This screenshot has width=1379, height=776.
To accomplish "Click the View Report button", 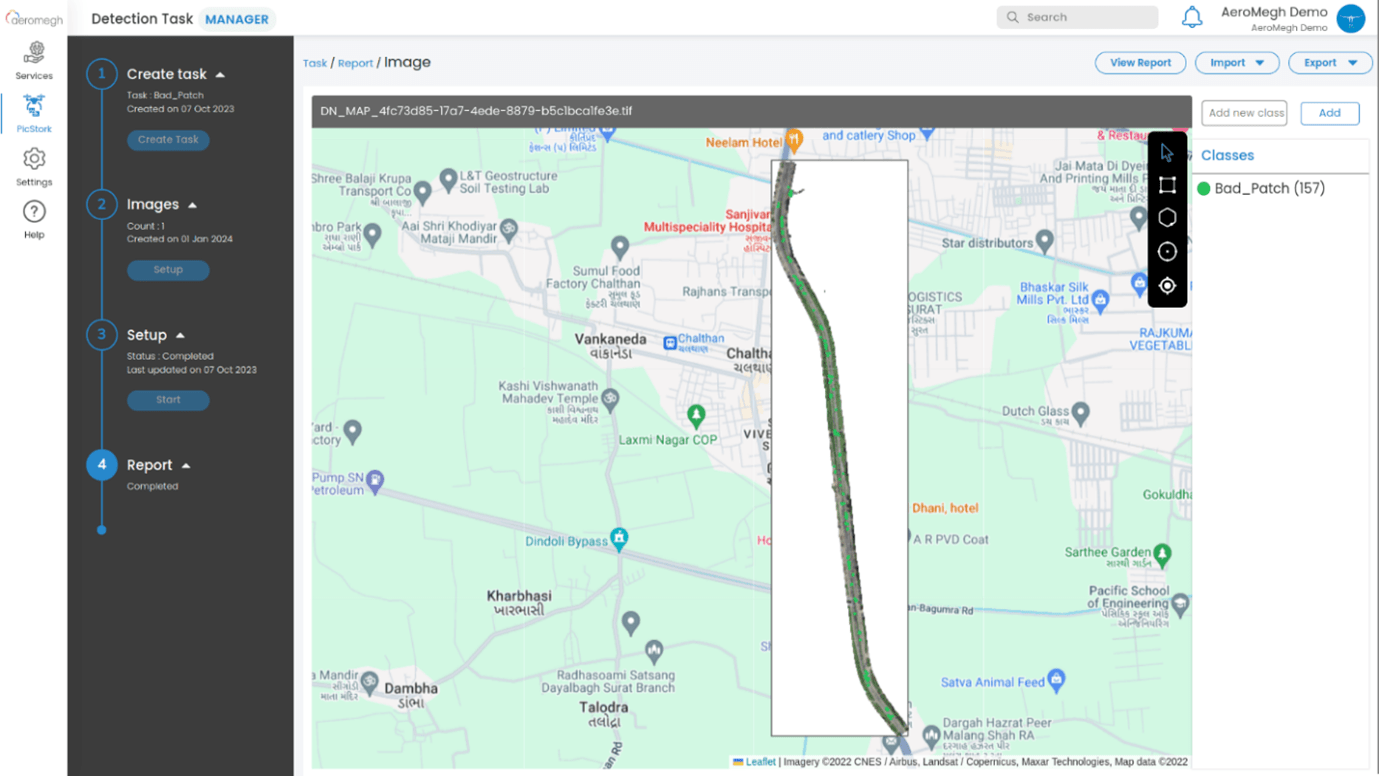I will click(1140, 63).
